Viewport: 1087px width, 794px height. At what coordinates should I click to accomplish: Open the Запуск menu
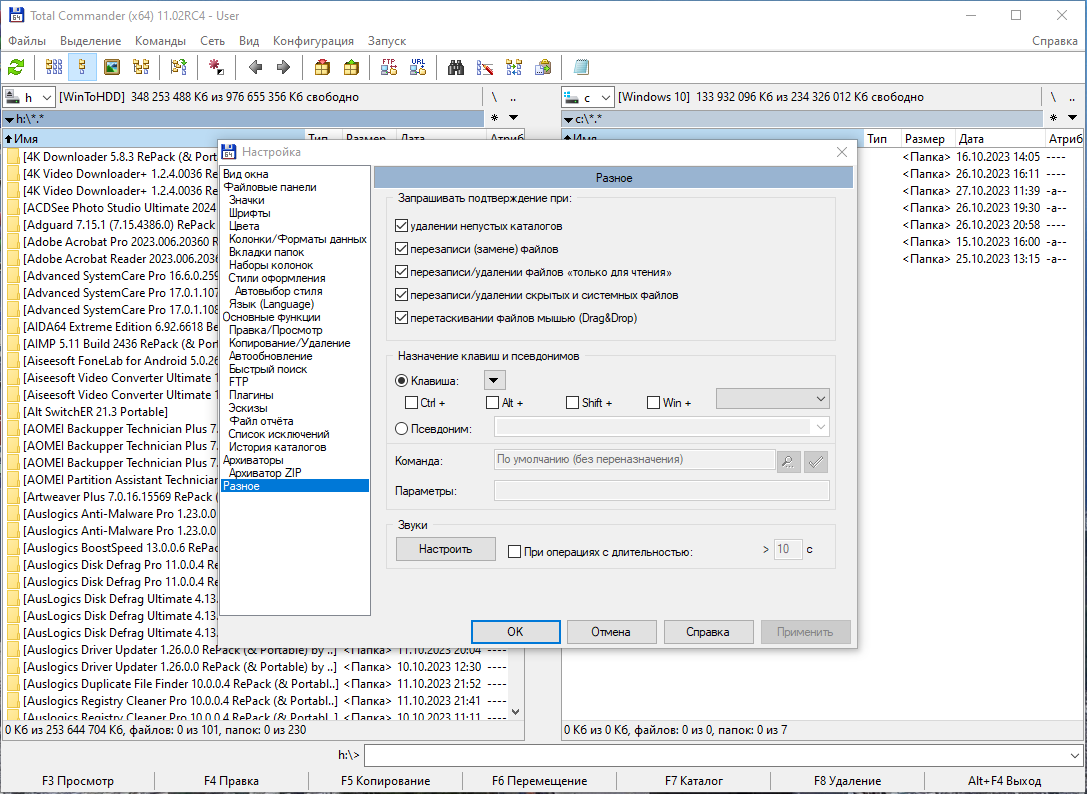[x=387, y=41]
